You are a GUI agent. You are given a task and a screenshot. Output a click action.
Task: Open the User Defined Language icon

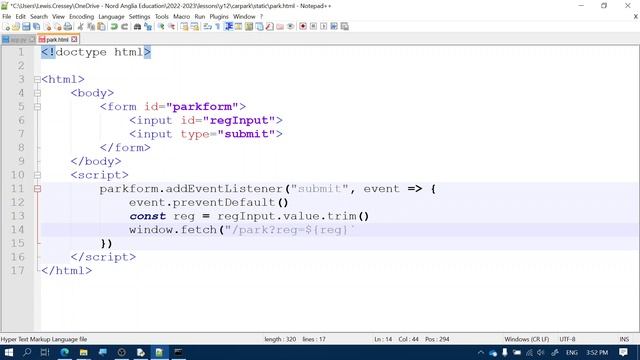click(238, 27)
